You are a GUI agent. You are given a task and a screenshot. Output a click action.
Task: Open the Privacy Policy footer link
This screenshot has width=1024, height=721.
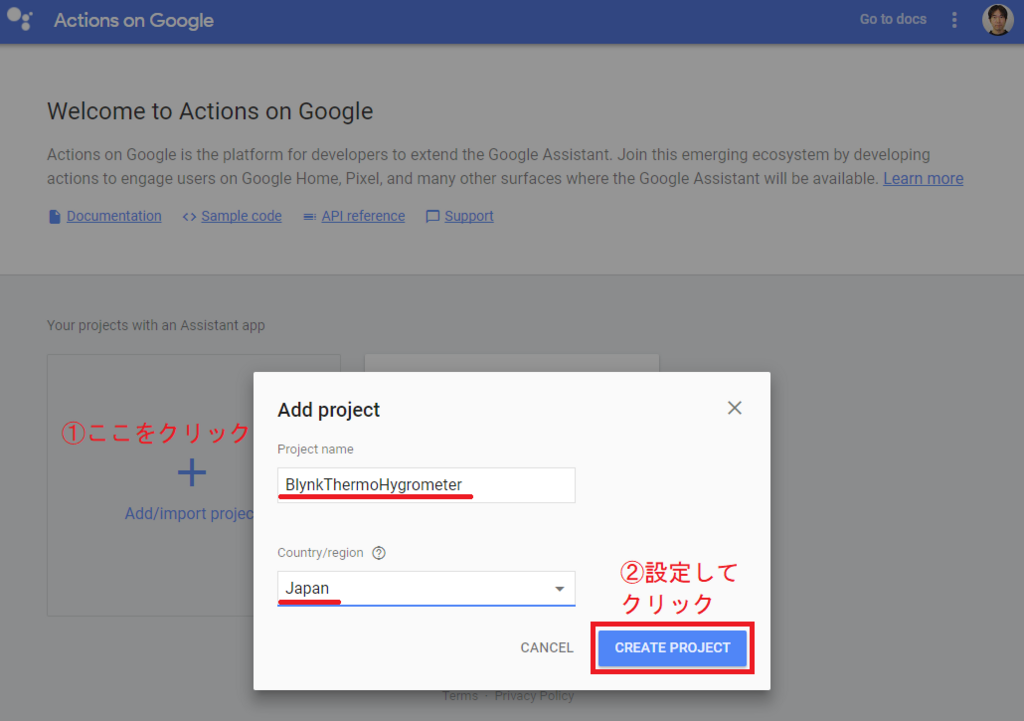(x=534, y=696)
